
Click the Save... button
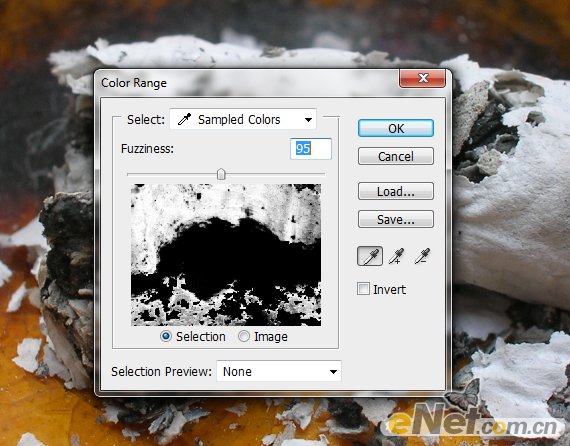[396, 219]
